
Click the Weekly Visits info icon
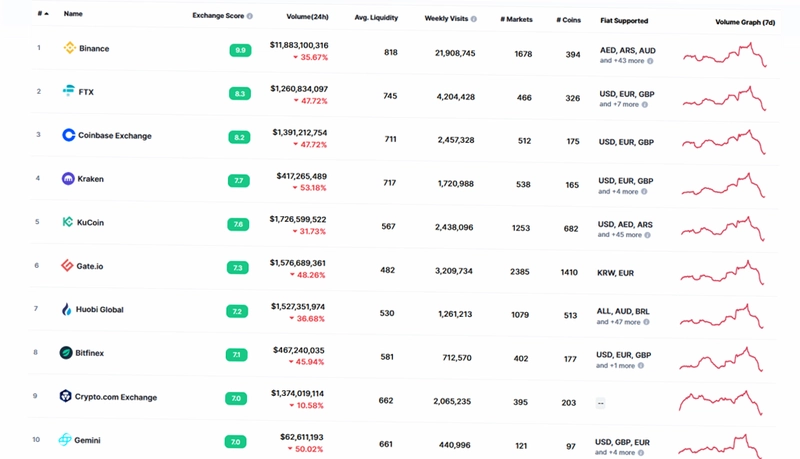pyautogui.click(x=473, y=19)
